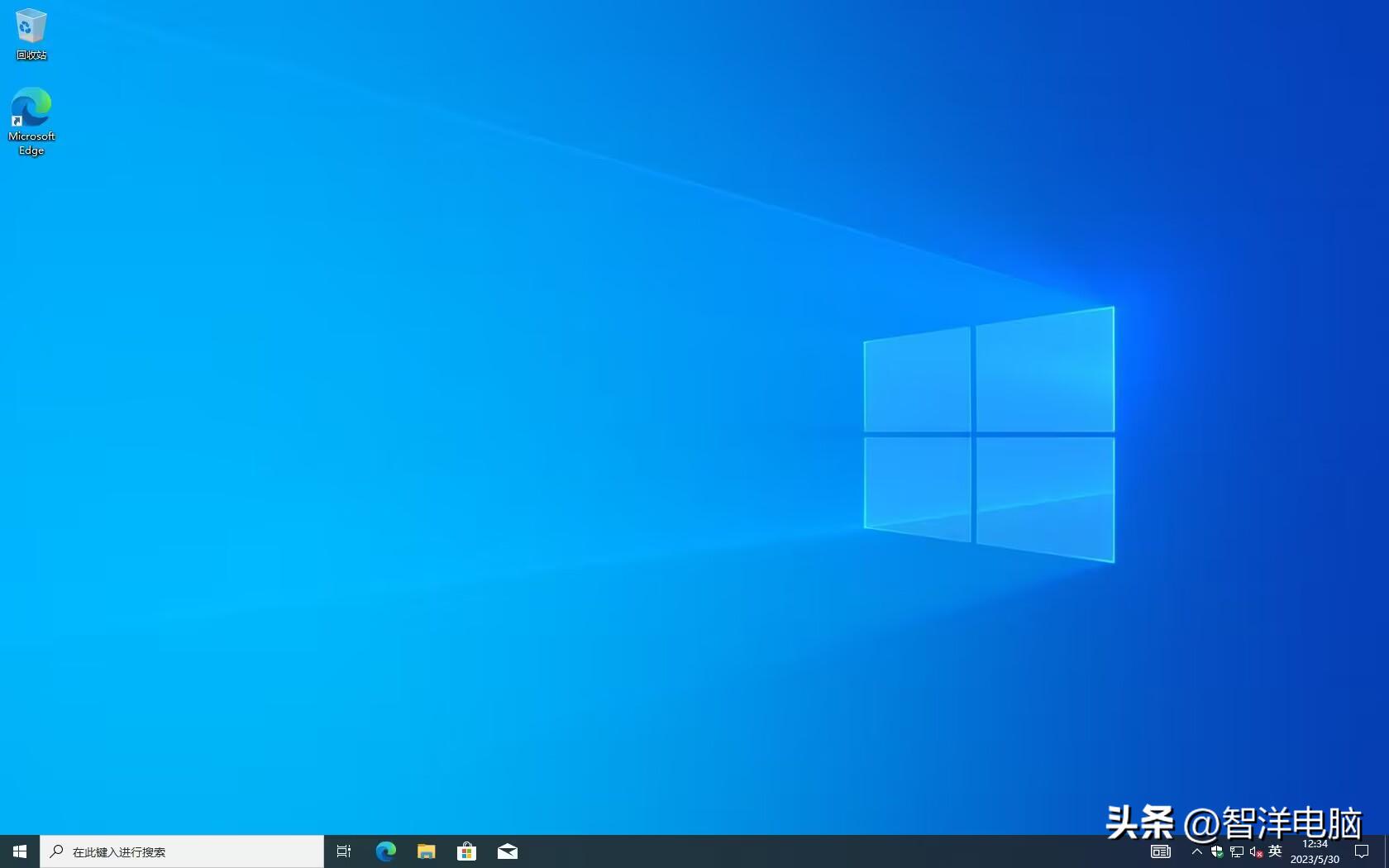Open Microsoft Edge from the taskbar
The width and height of the screenshot is (1389, 868).
pyautogui.click(x=384, y=851)
